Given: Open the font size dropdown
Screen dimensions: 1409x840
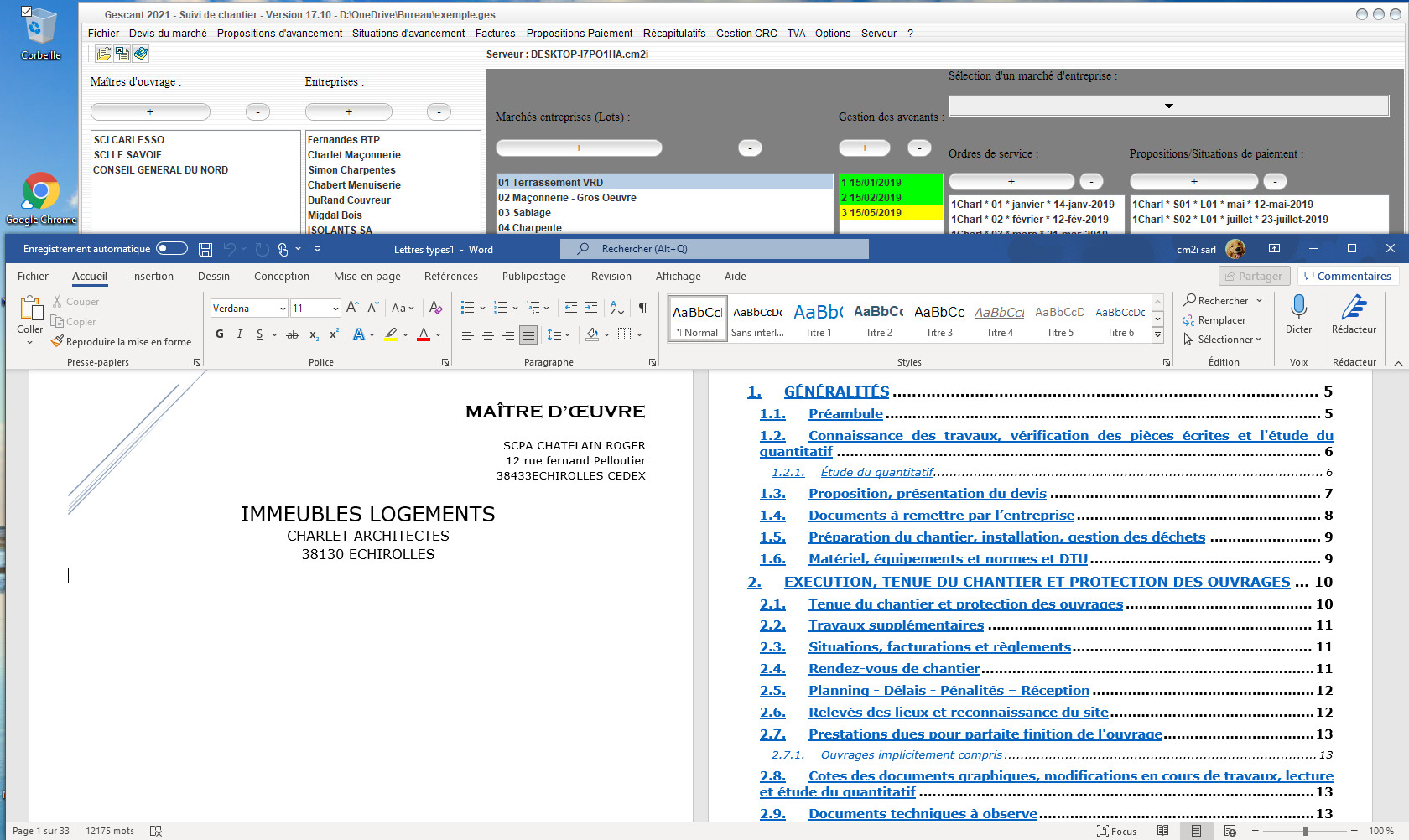Looking at the screenshot, I should pyautogui.click(x=335, y=309).
